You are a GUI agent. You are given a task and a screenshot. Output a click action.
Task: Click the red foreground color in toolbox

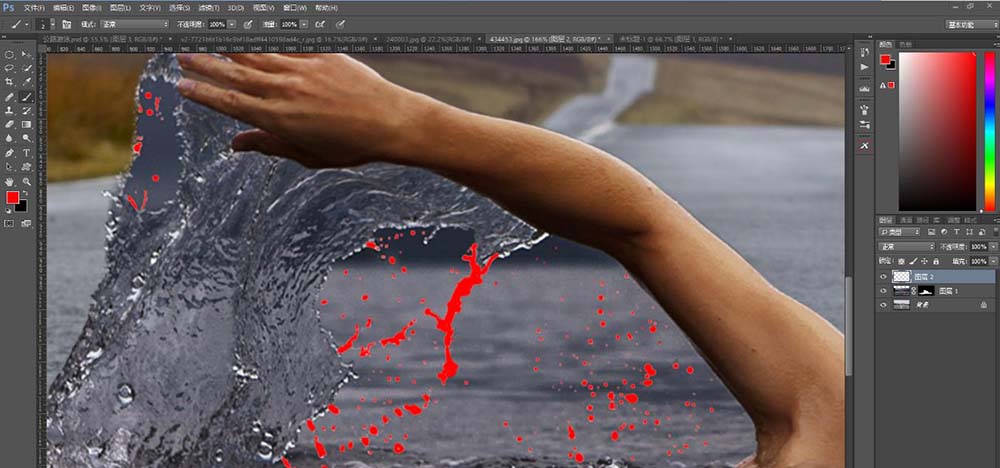[x=12, y=198]
